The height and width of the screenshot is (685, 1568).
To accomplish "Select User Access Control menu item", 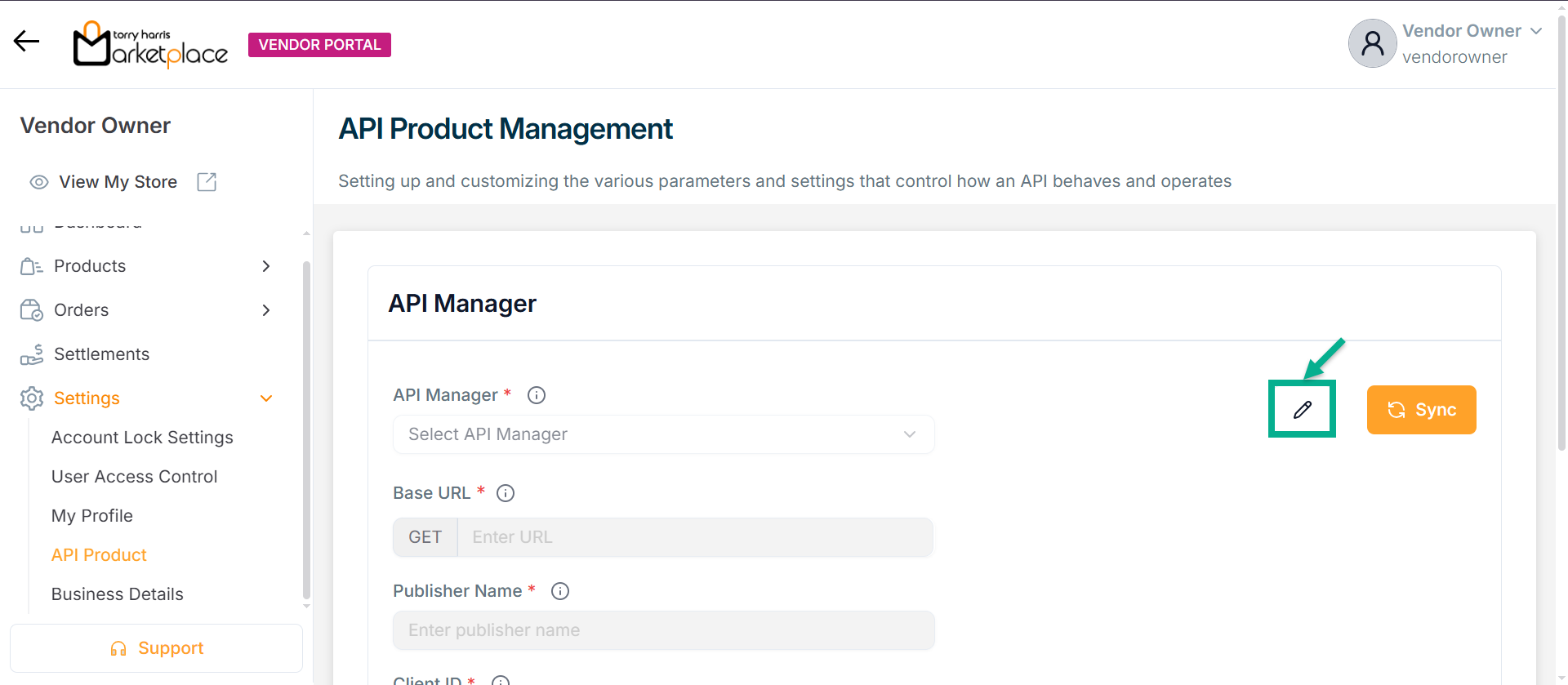I will coord(134,477).
